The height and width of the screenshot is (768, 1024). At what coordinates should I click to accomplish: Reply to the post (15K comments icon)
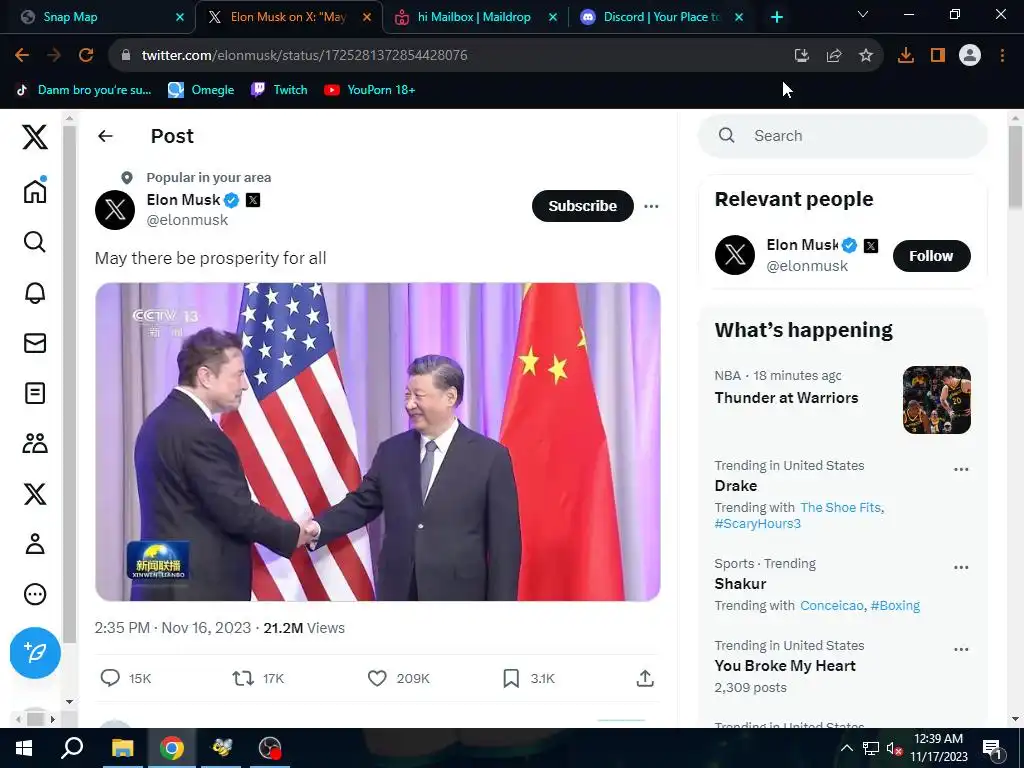[110, 678]
